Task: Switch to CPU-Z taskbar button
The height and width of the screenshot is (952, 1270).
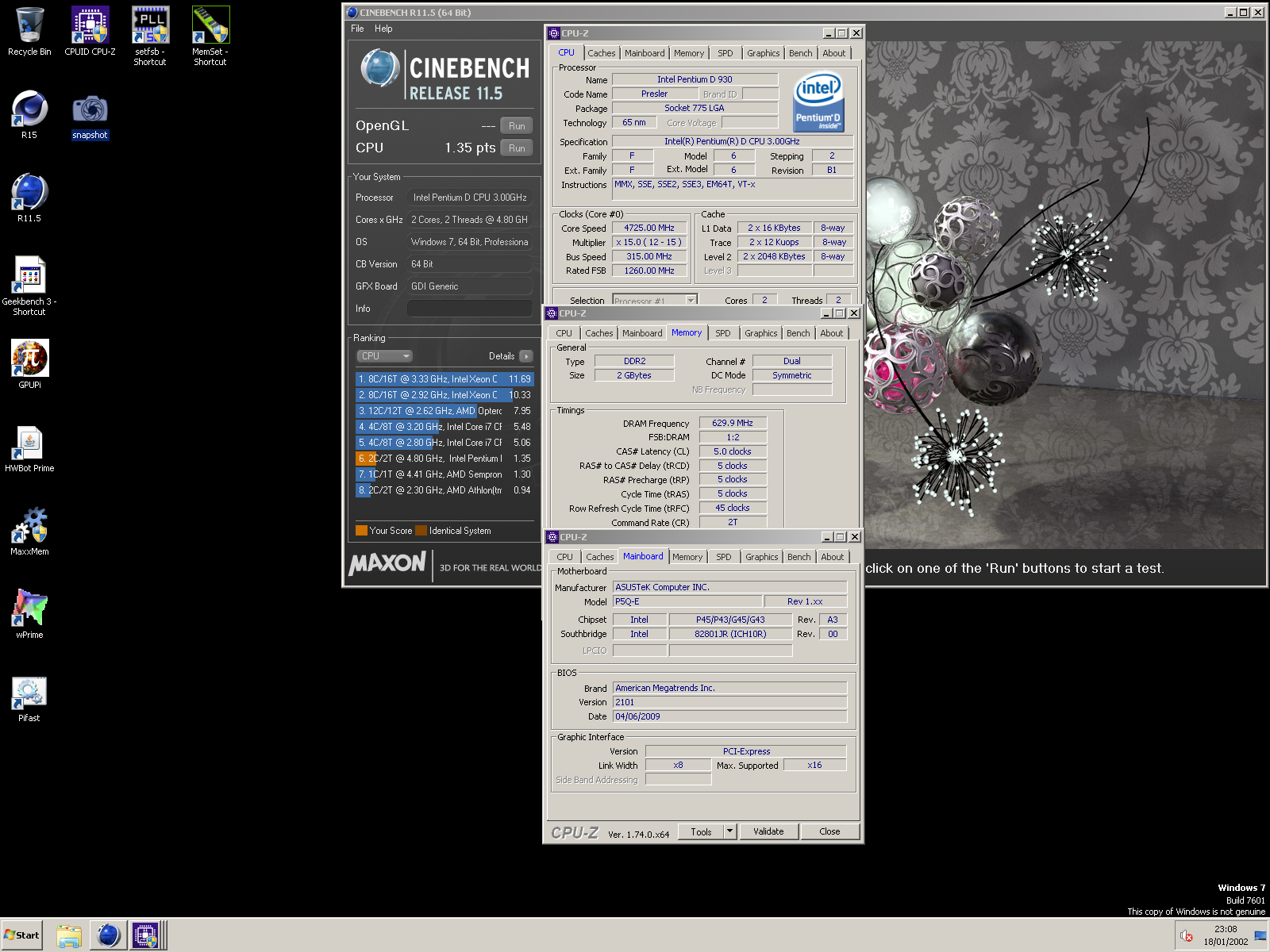Action: [x=146, y=935]
